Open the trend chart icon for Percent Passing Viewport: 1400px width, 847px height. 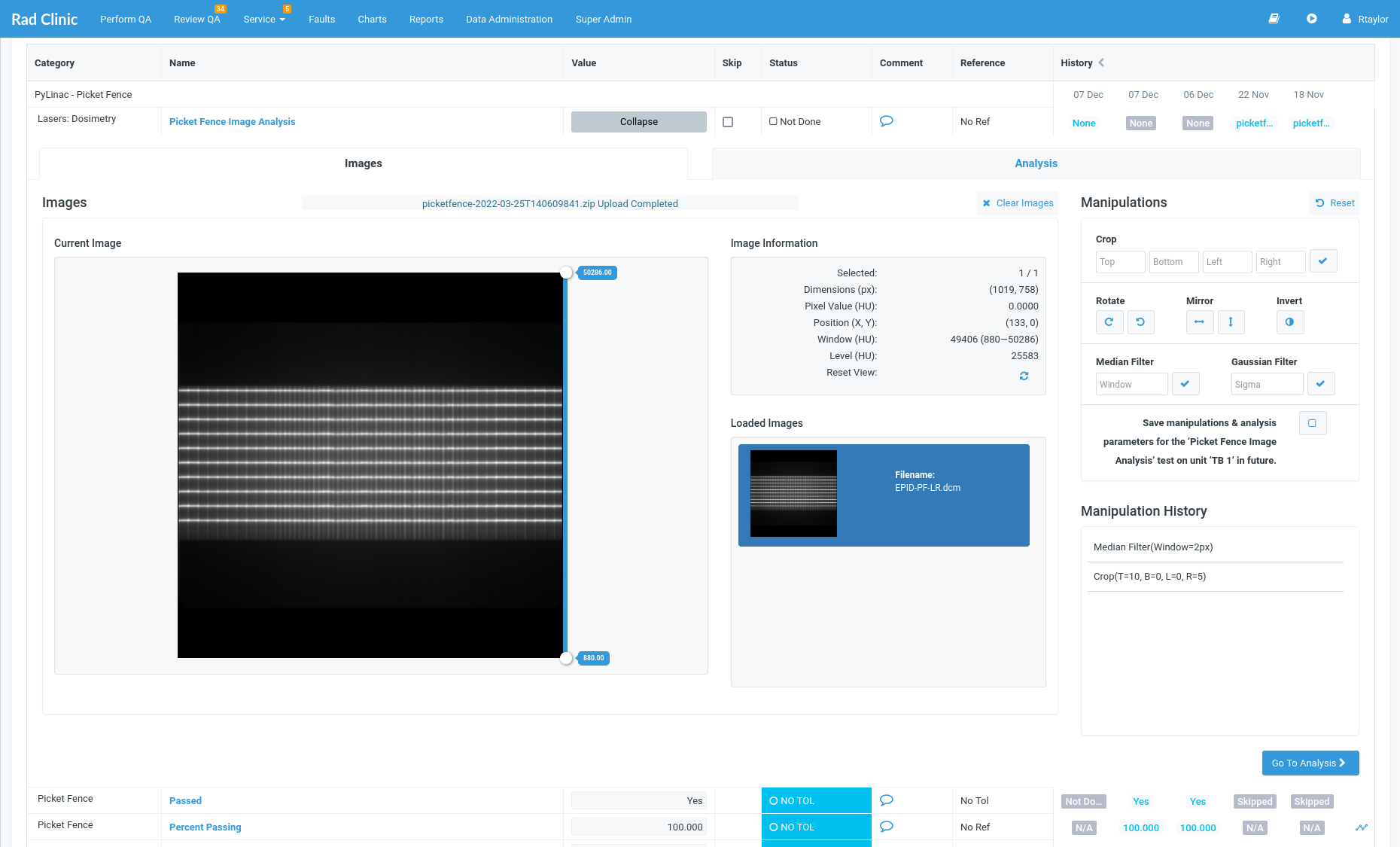point(1362,827)
